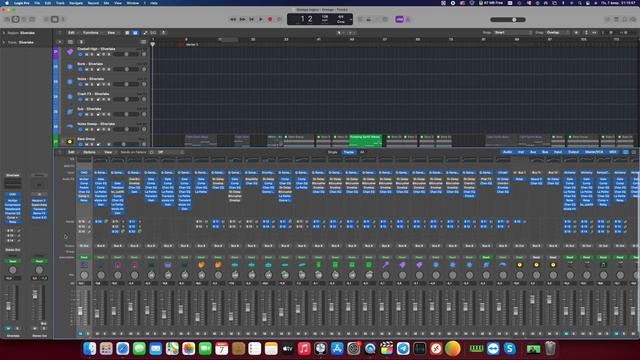The image size is (640, 360).
Task: Toggle the purple Count-in button
Action: coord(400,19)
